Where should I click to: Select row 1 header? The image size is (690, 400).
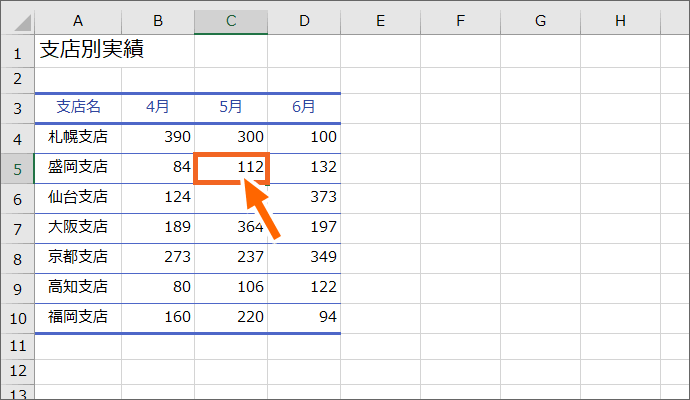[18, 51]
